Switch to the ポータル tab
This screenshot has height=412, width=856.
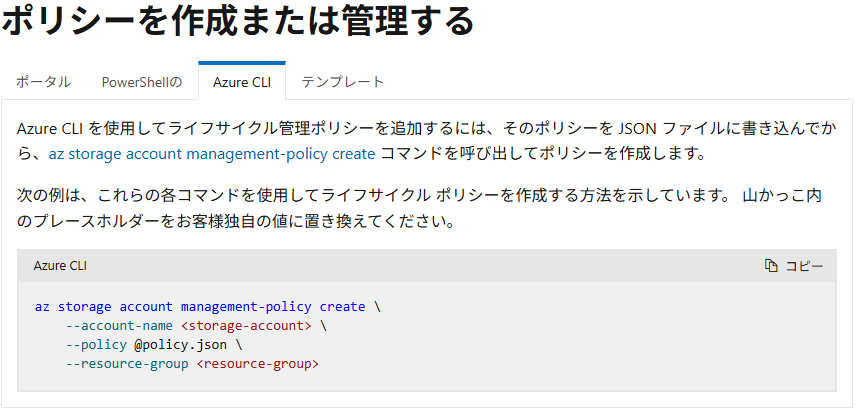[43, 82]
